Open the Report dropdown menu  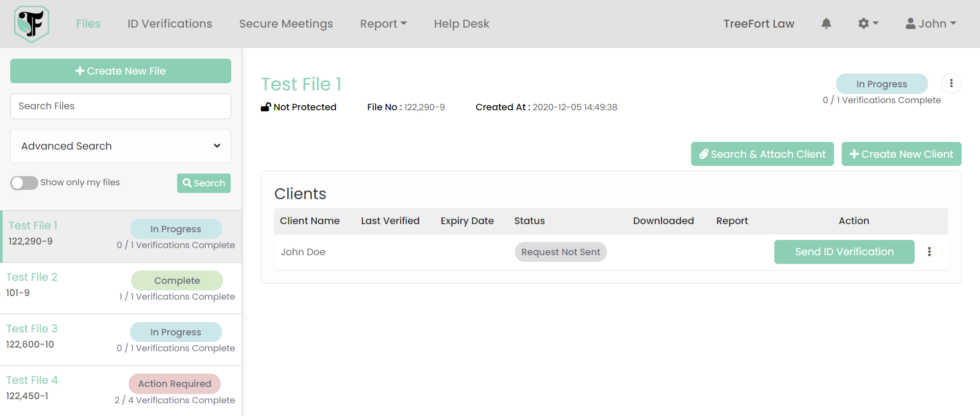pos(383,24)
